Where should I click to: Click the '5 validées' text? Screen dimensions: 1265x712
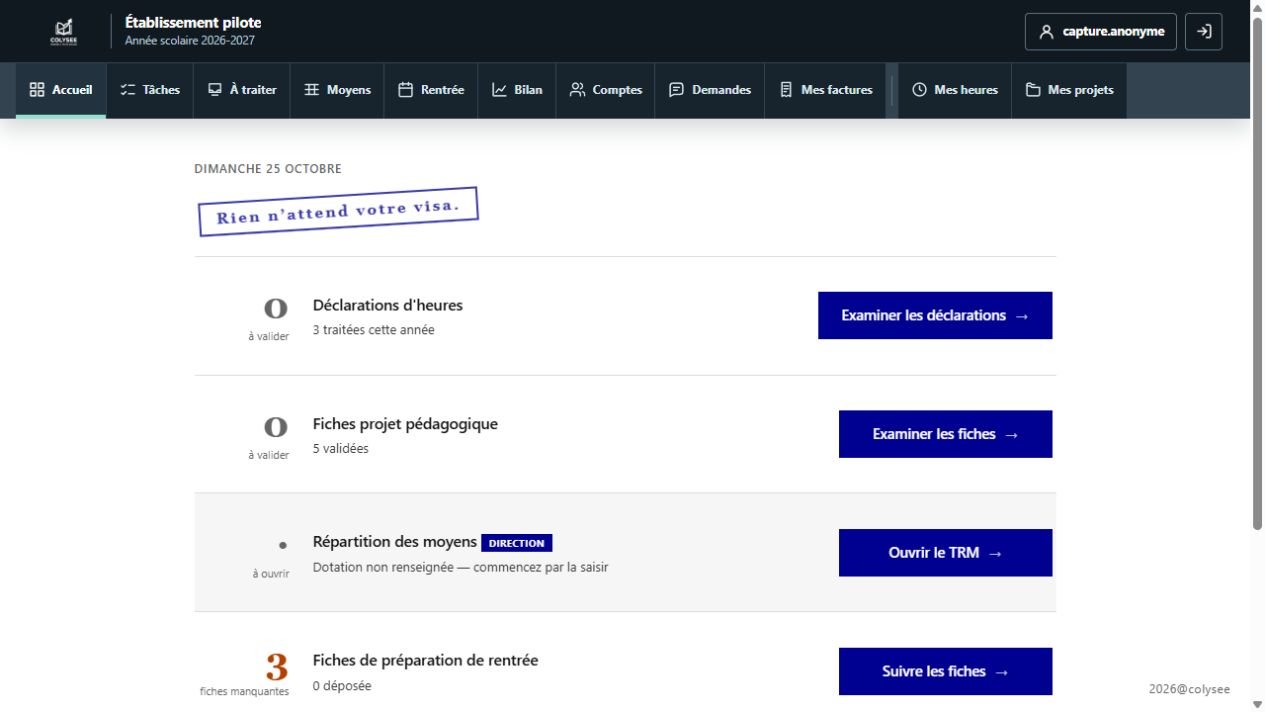coord(340,449)
